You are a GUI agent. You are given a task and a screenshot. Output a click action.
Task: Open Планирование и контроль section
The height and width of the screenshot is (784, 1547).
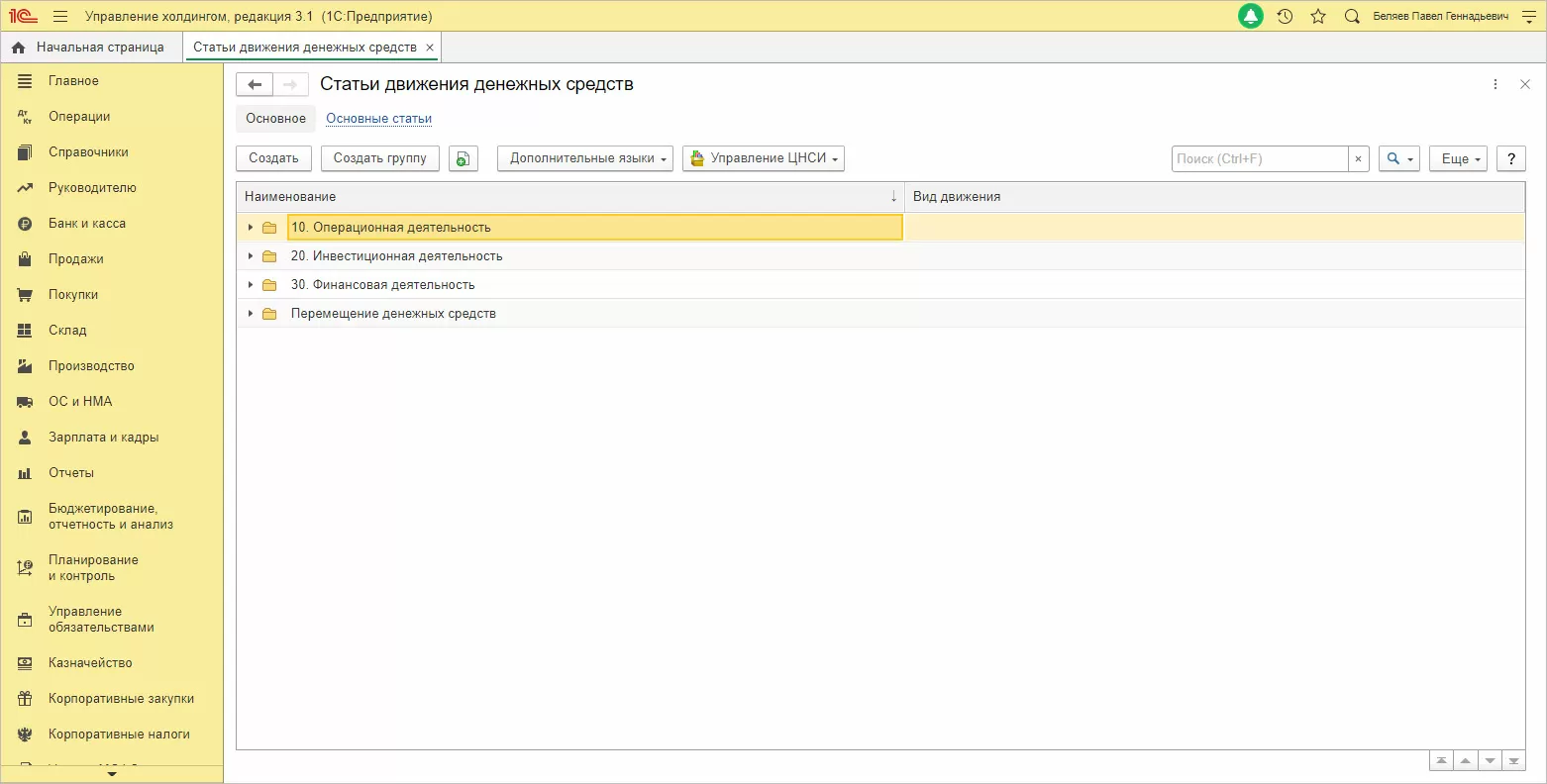[x=93, y=568]
